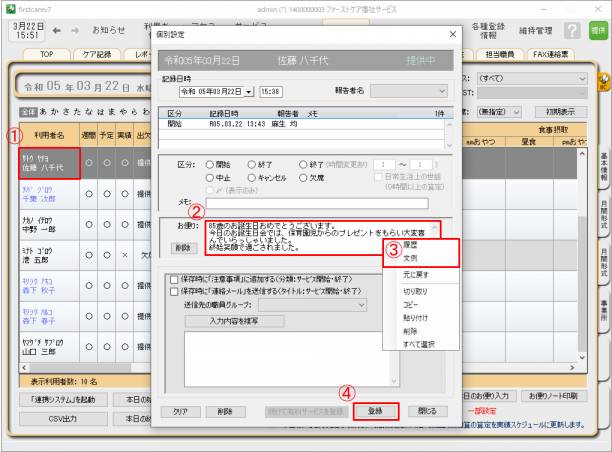Click the green 提供 icon at top right
The height and width of the screenshot is (452, 612).
tap(598, 31)
